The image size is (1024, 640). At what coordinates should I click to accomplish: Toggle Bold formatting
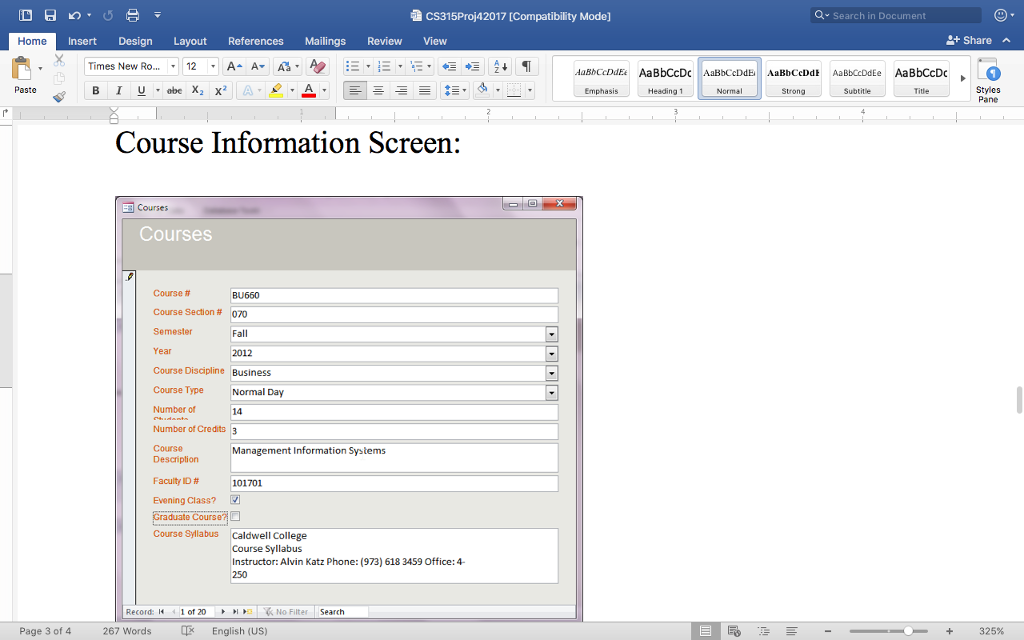[96, 90]
